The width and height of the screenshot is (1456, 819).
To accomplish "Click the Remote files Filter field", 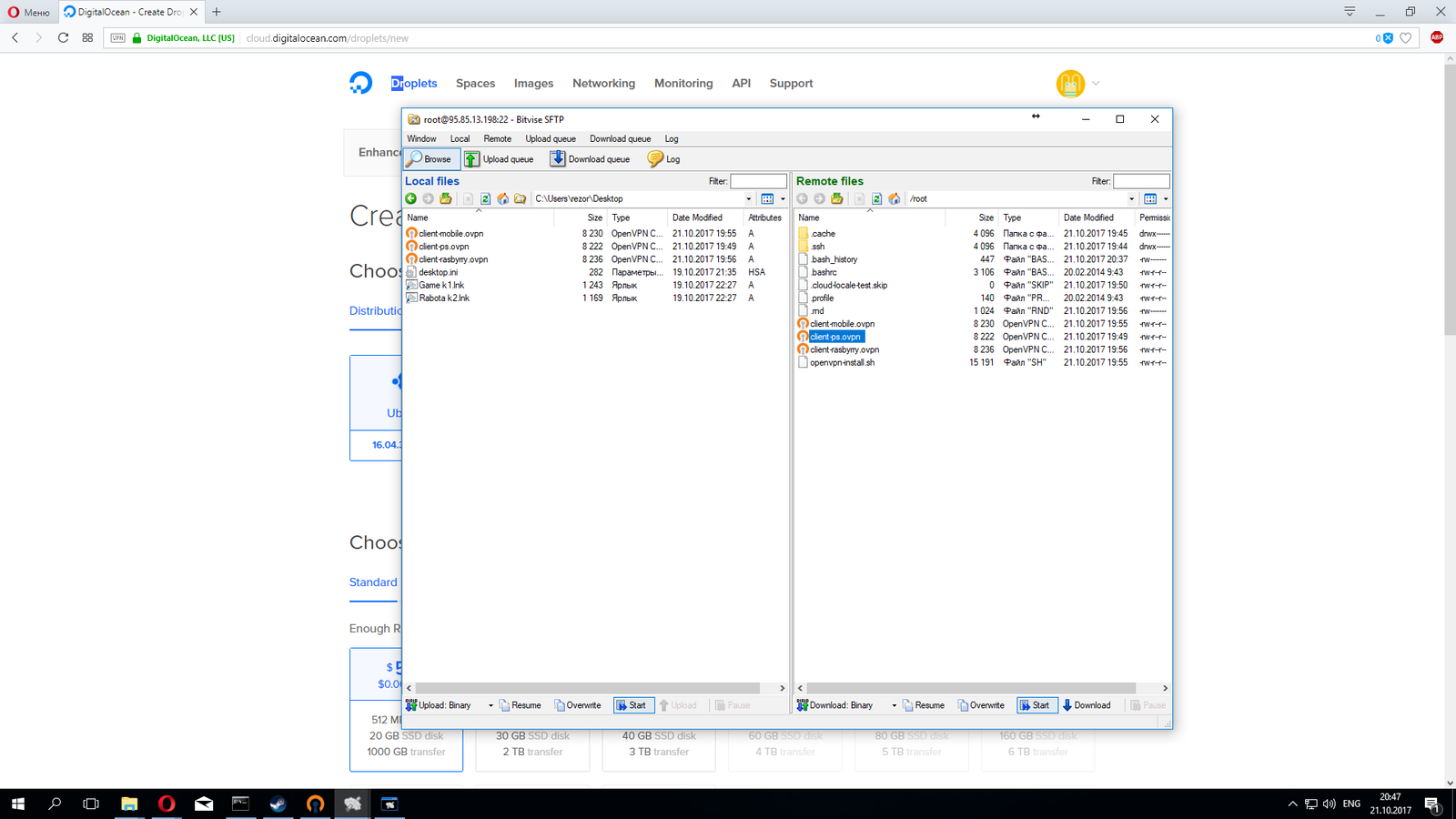I will click(1141, 181).
